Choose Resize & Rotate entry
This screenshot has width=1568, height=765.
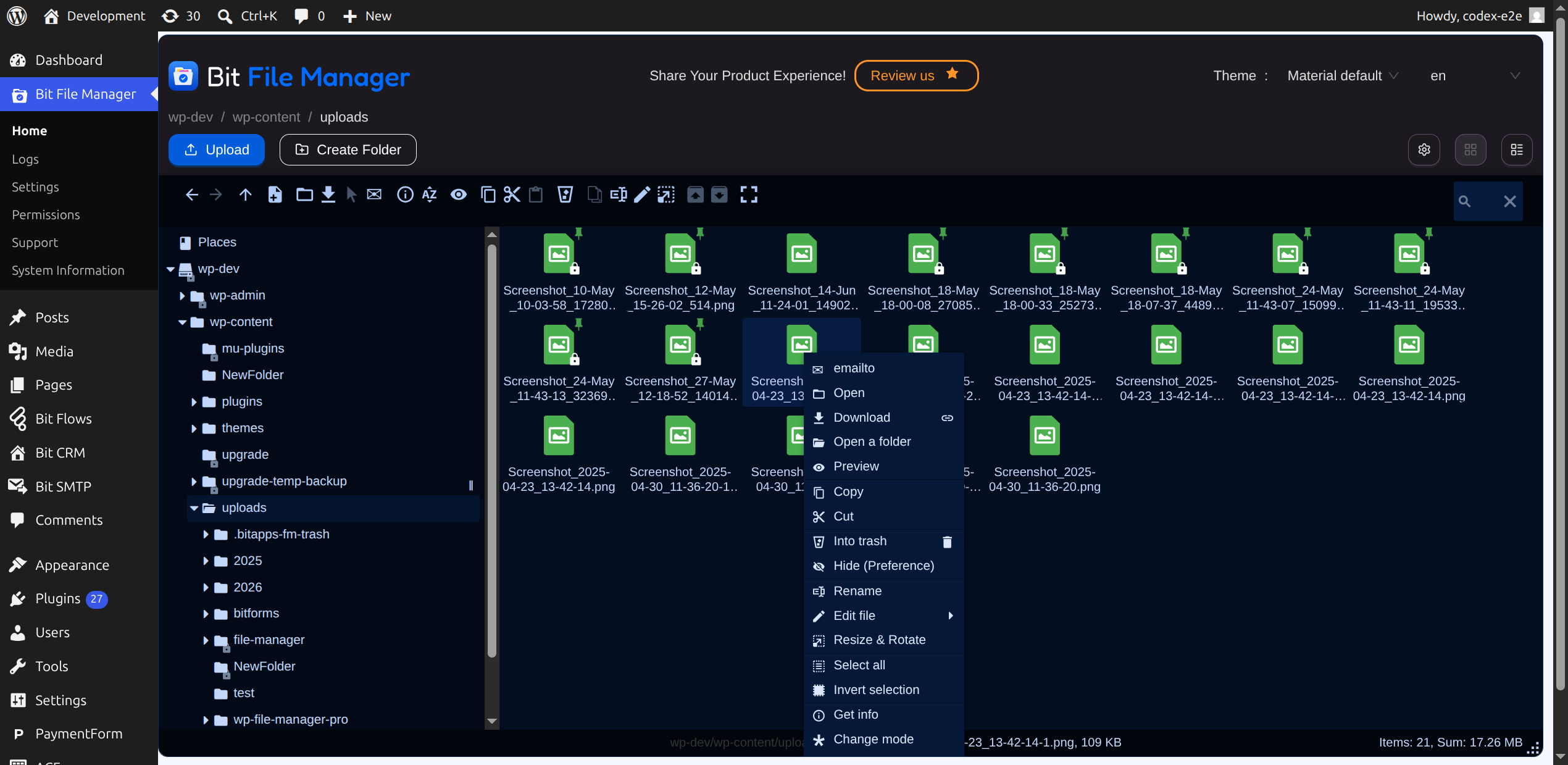tap(884, 640)
